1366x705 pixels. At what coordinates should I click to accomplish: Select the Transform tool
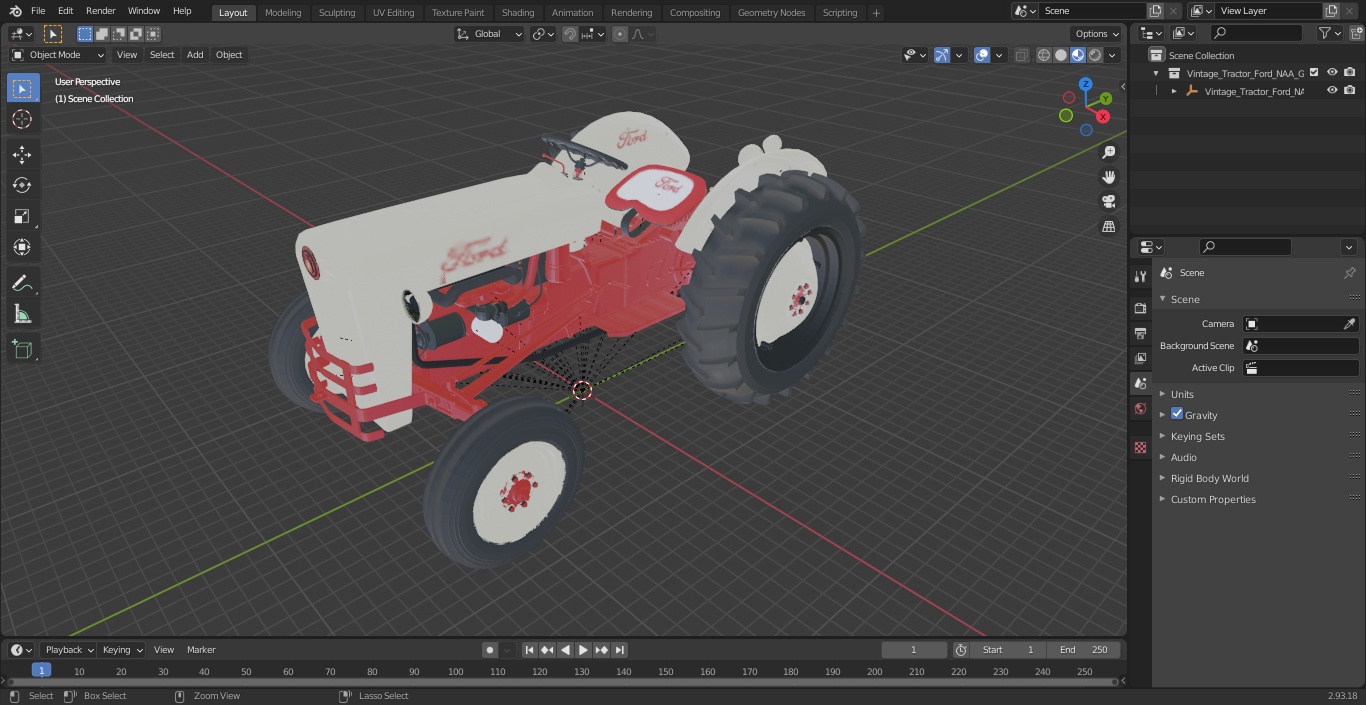pyautogui.click(x=22, y=247)
